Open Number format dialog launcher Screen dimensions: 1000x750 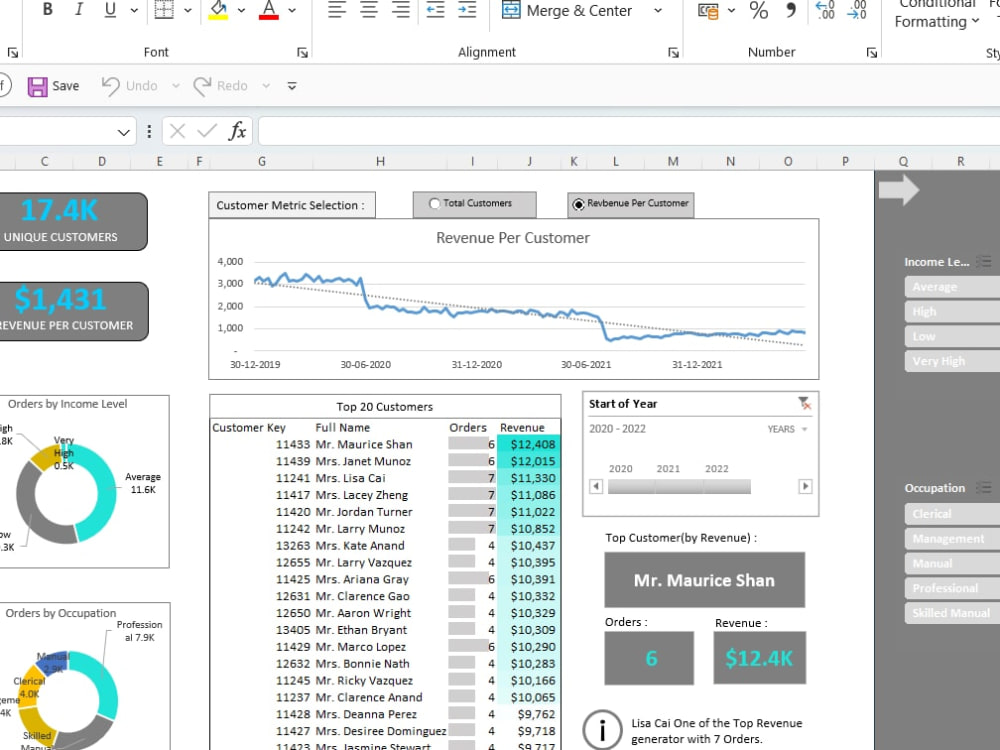[872, 53]
